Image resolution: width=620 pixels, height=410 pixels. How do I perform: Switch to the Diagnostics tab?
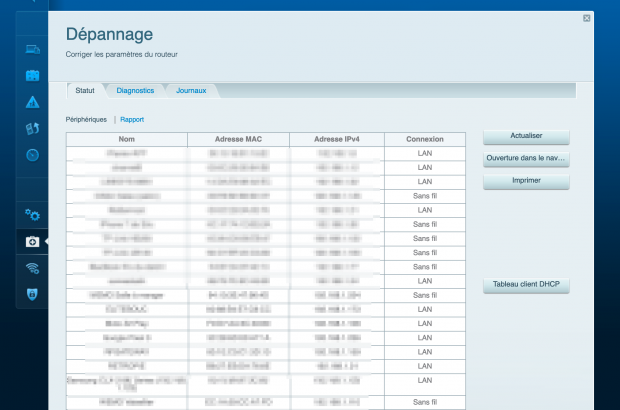135,91
